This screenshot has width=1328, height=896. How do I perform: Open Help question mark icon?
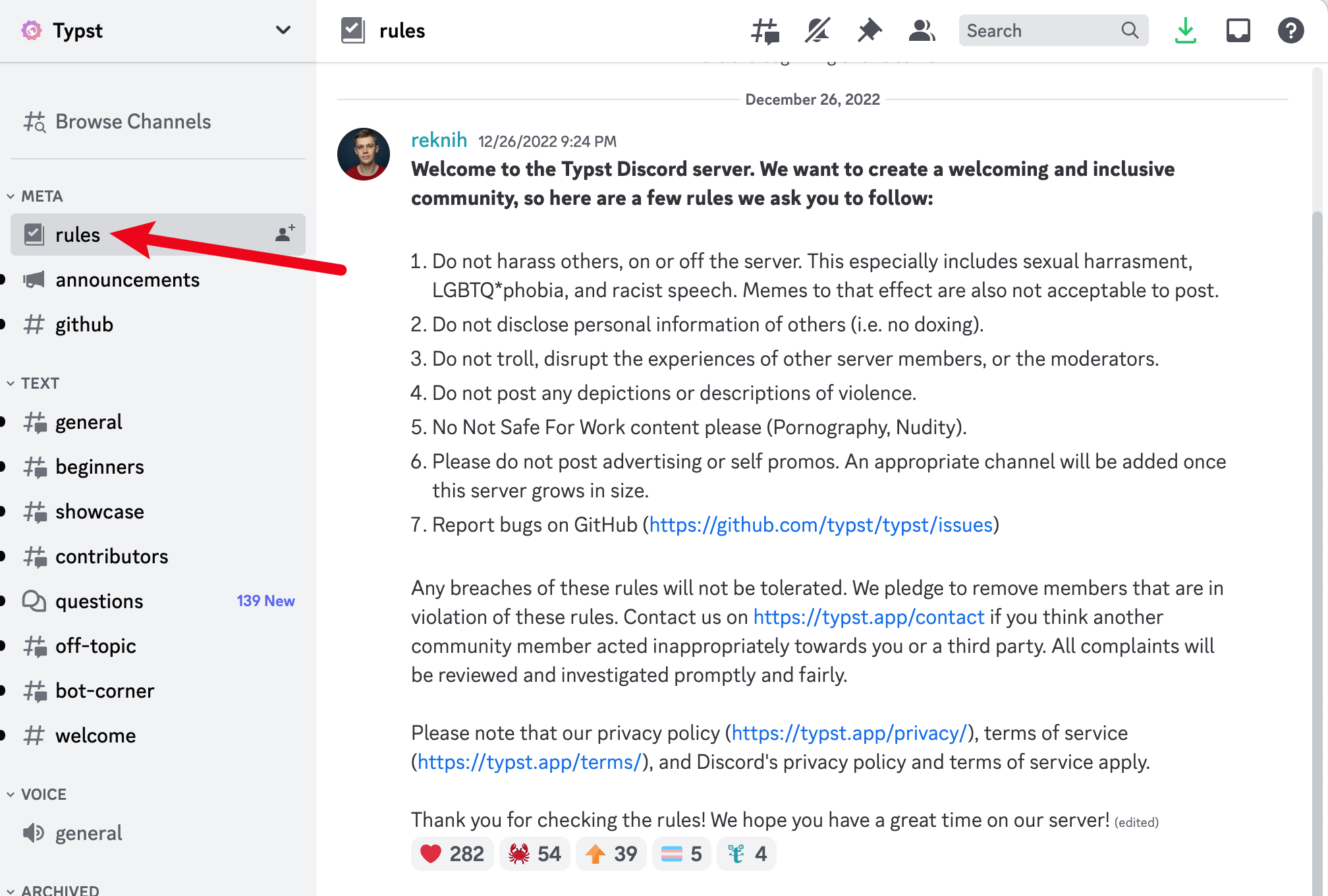tap(1290, 30)
